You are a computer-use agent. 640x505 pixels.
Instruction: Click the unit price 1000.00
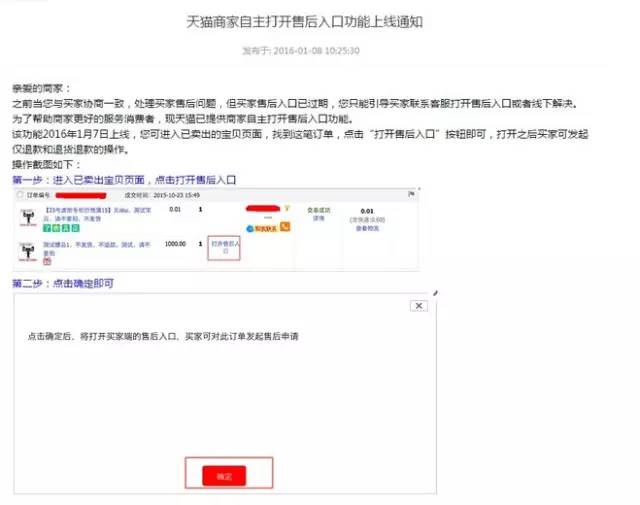[x=175, y=244]
